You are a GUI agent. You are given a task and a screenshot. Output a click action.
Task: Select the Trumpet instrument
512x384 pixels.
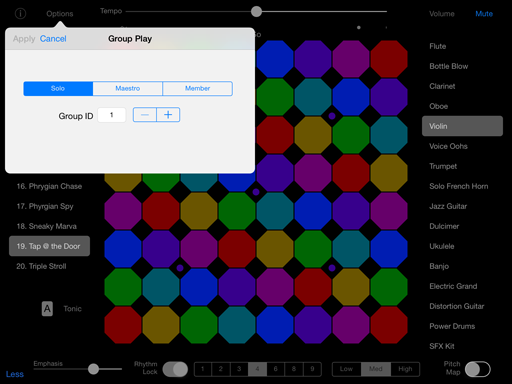[x=462, y=166]
